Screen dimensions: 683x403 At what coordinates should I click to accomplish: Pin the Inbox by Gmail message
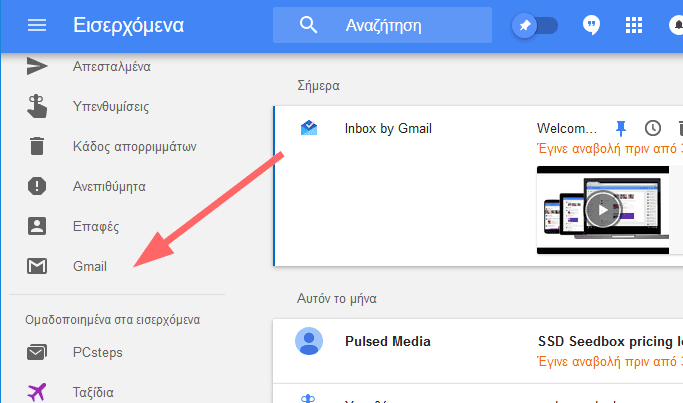[x=621, y=129]
